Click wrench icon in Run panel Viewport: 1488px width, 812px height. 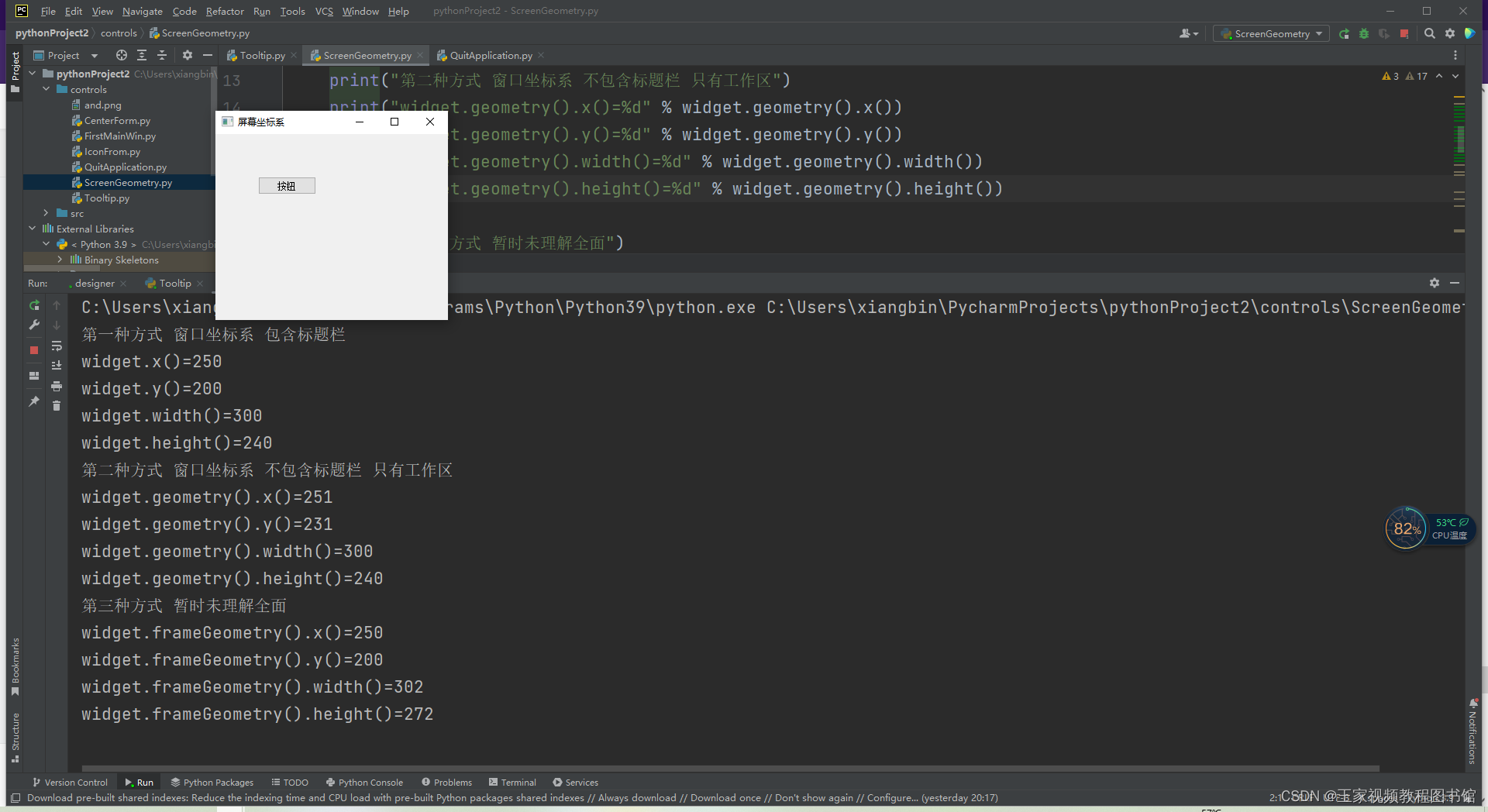pyautogui.click(x=34, y=325)
